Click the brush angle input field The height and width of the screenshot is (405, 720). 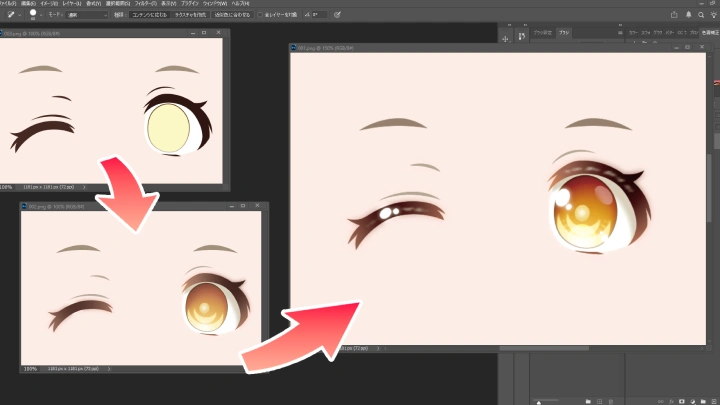coord(319,15)
